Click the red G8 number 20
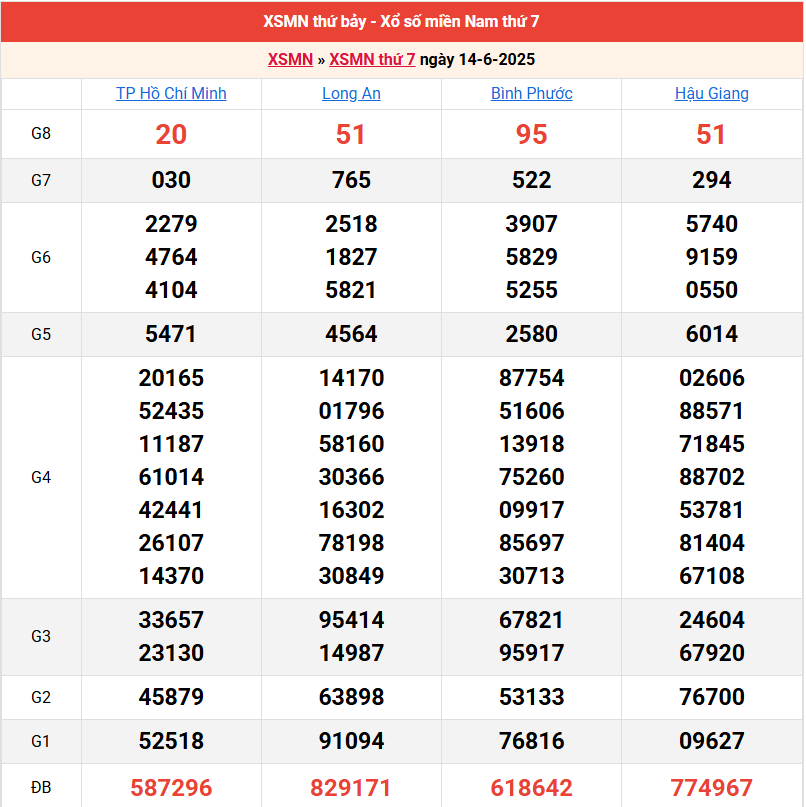This screenshot has width=806, height=807. [171, 135]
